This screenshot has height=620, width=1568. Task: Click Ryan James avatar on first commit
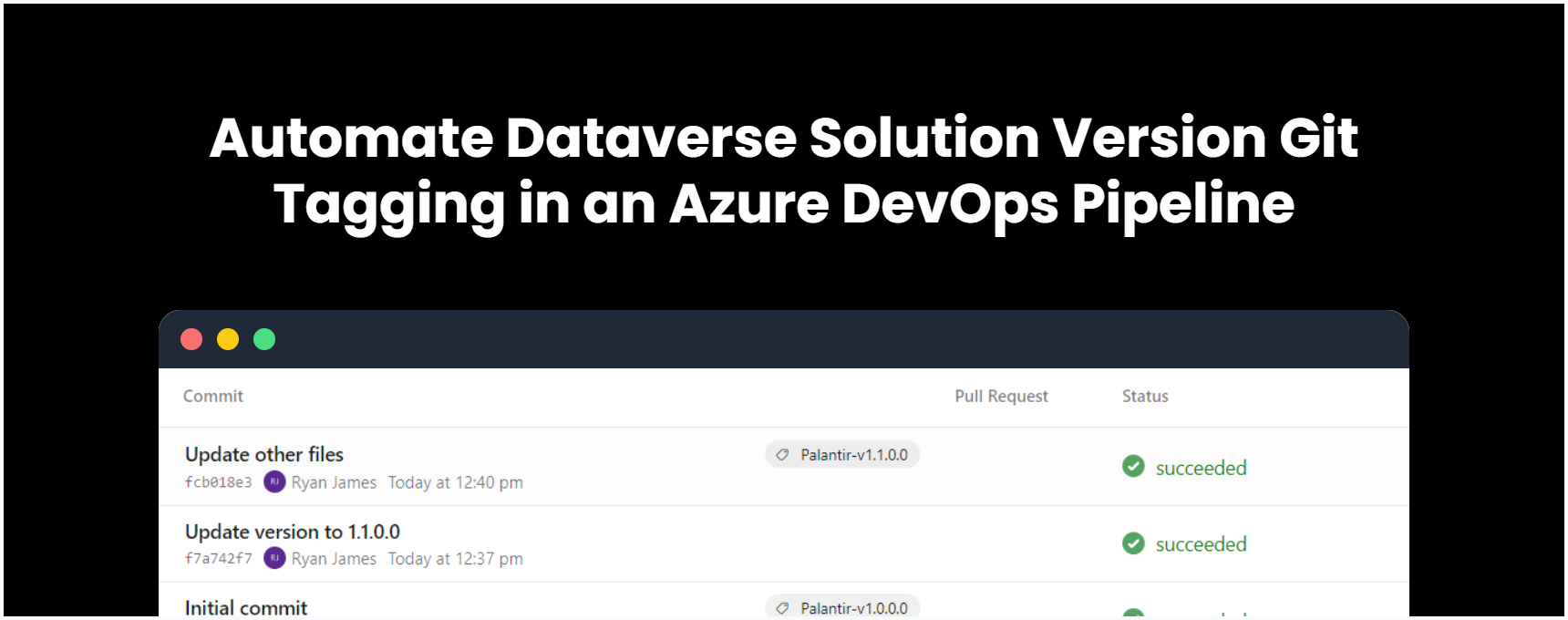click(x=274, y=481)
